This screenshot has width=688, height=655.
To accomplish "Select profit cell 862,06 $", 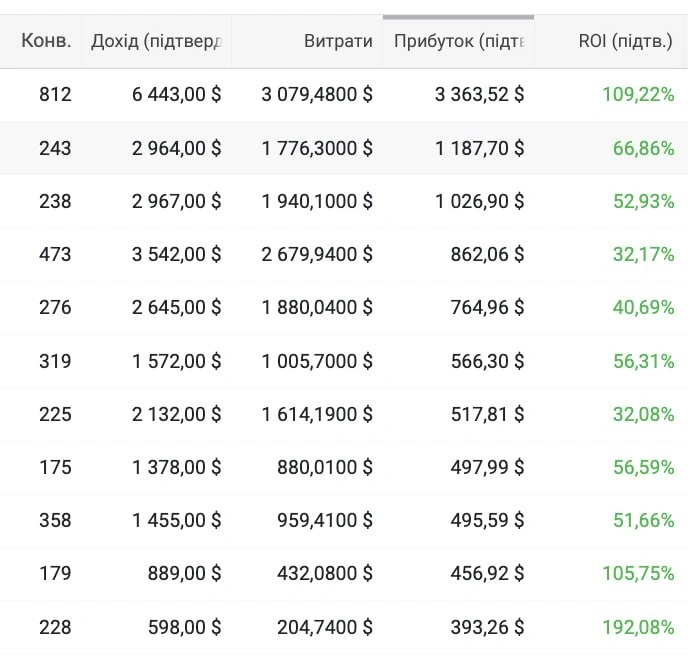I will point(487,254).
